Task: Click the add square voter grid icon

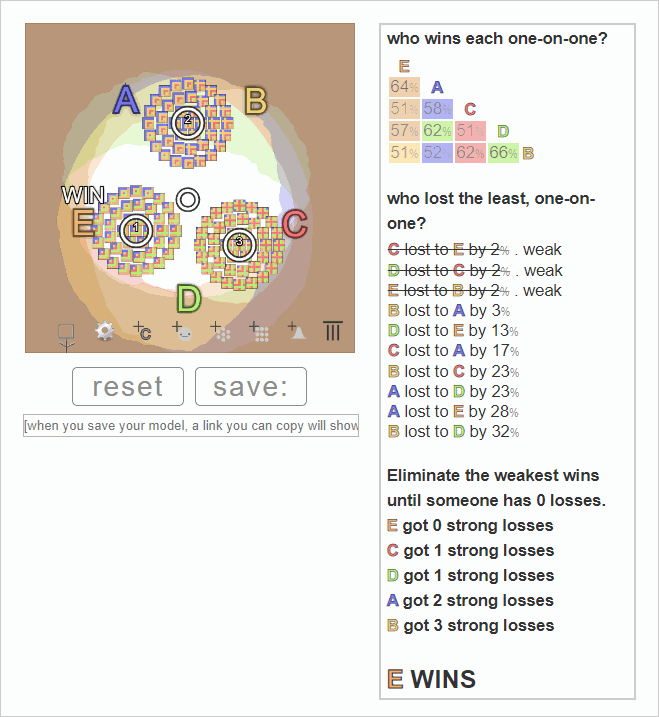Action: click(x=259, y=331)
